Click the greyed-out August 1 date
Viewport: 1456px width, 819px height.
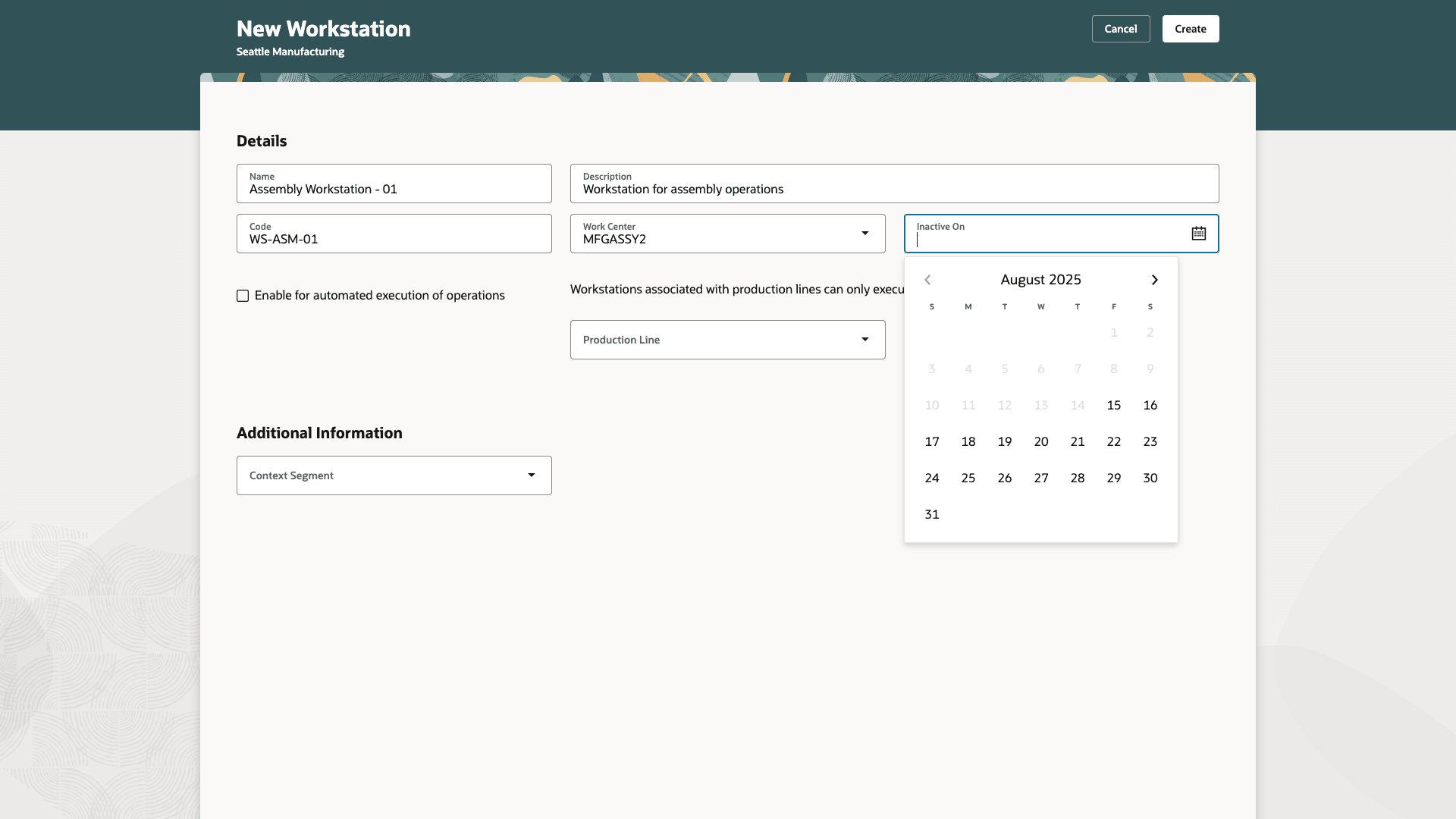coord(1113,332)
